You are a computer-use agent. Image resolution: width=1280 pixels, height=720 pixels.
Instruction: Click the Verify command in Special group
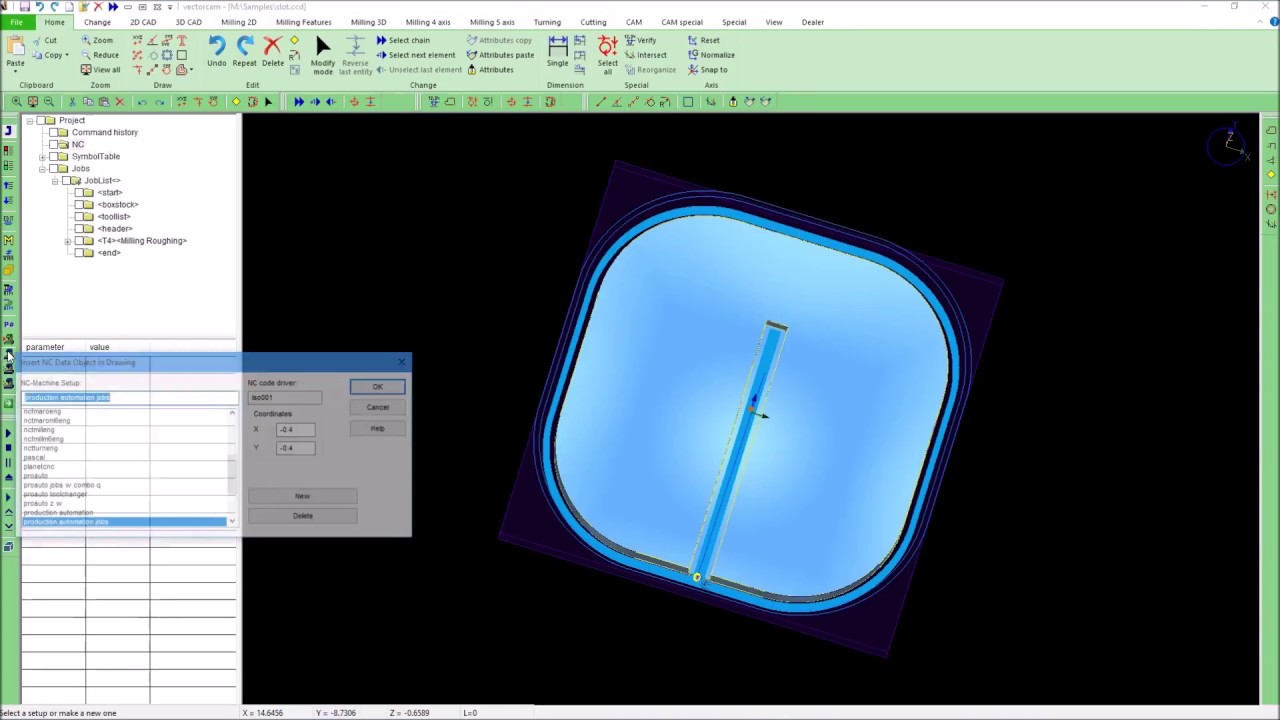coord(640,40)
